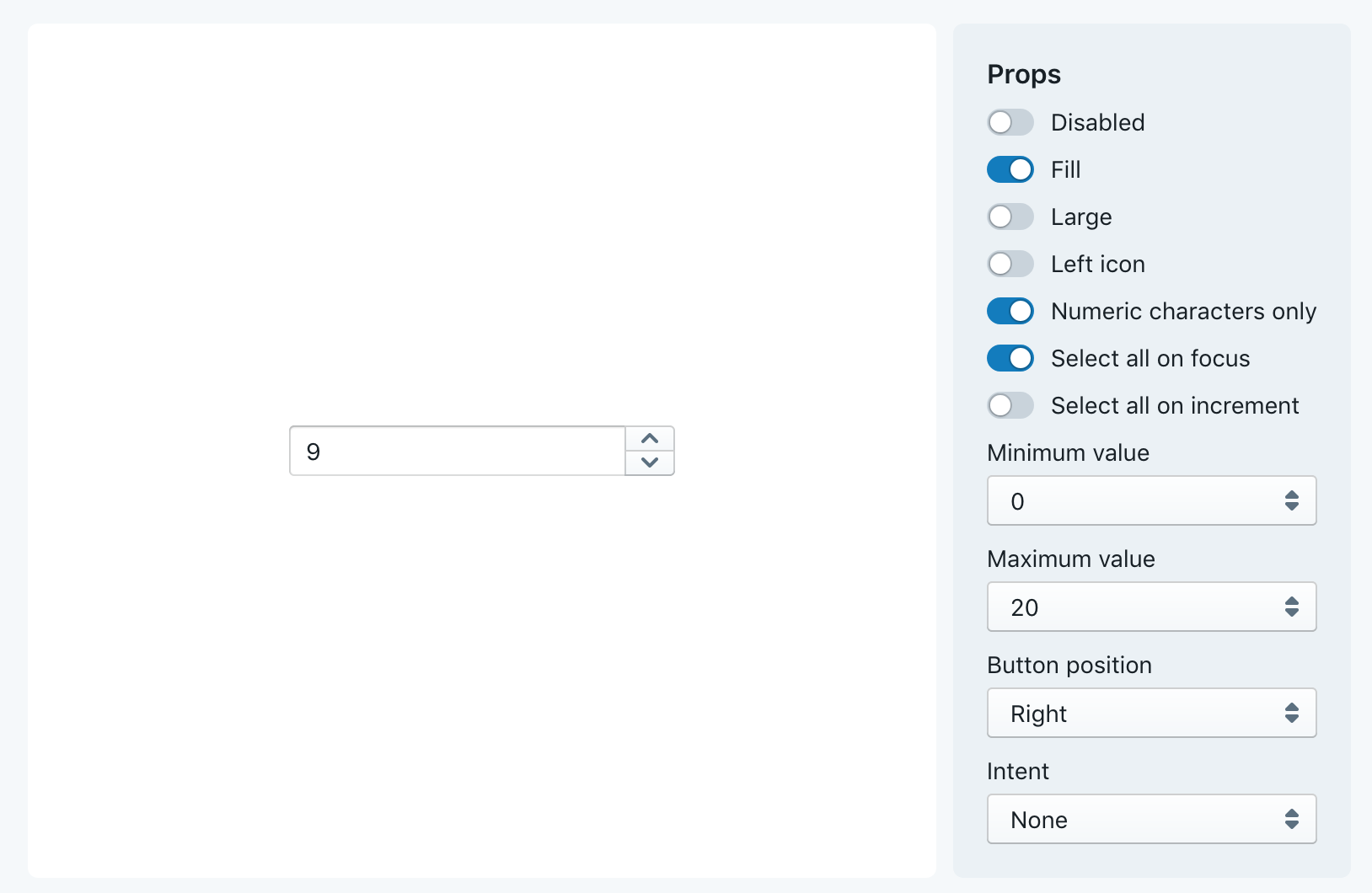Enable the Left icon toggle

[1010, 264]
